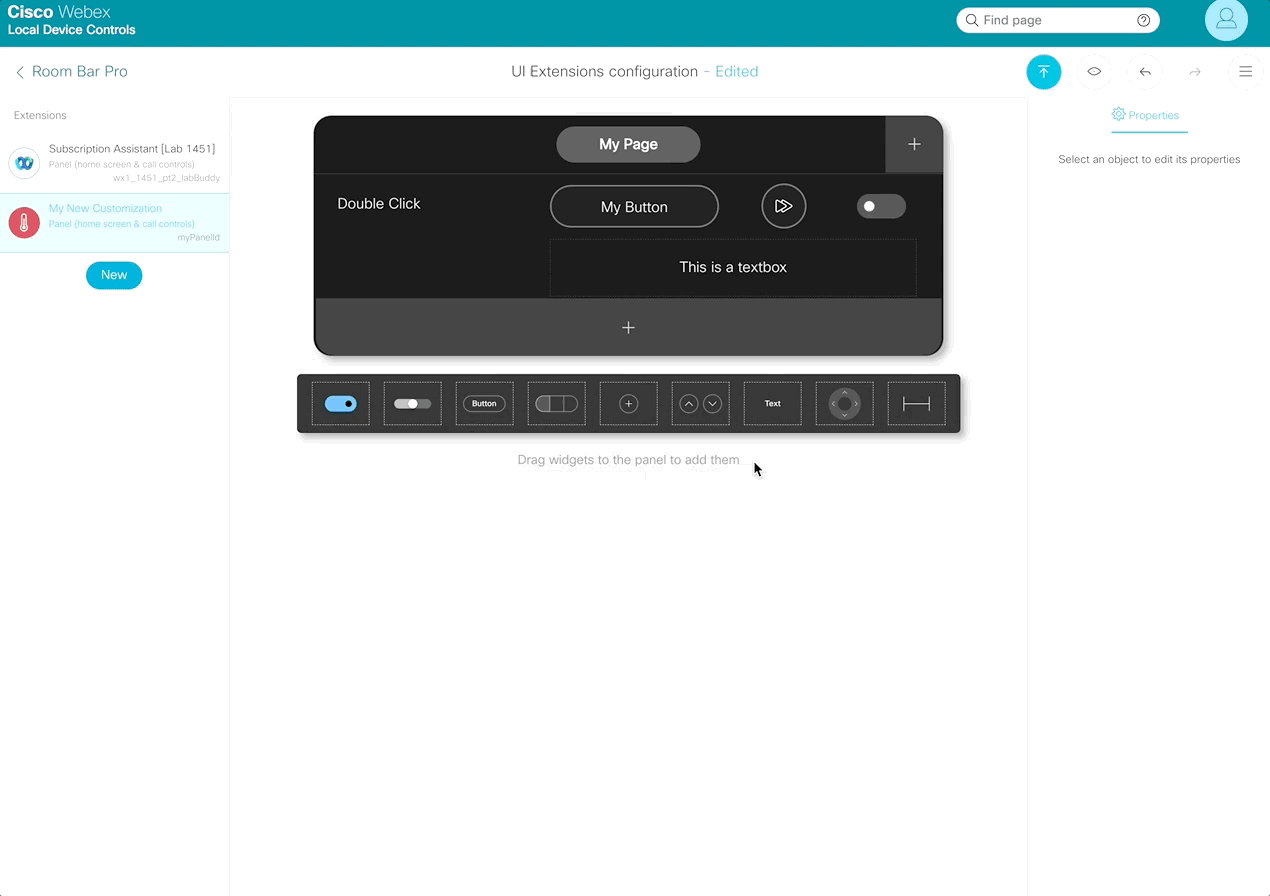Click the New extension button
1270x896 pixels.
(x=114, y=275)
